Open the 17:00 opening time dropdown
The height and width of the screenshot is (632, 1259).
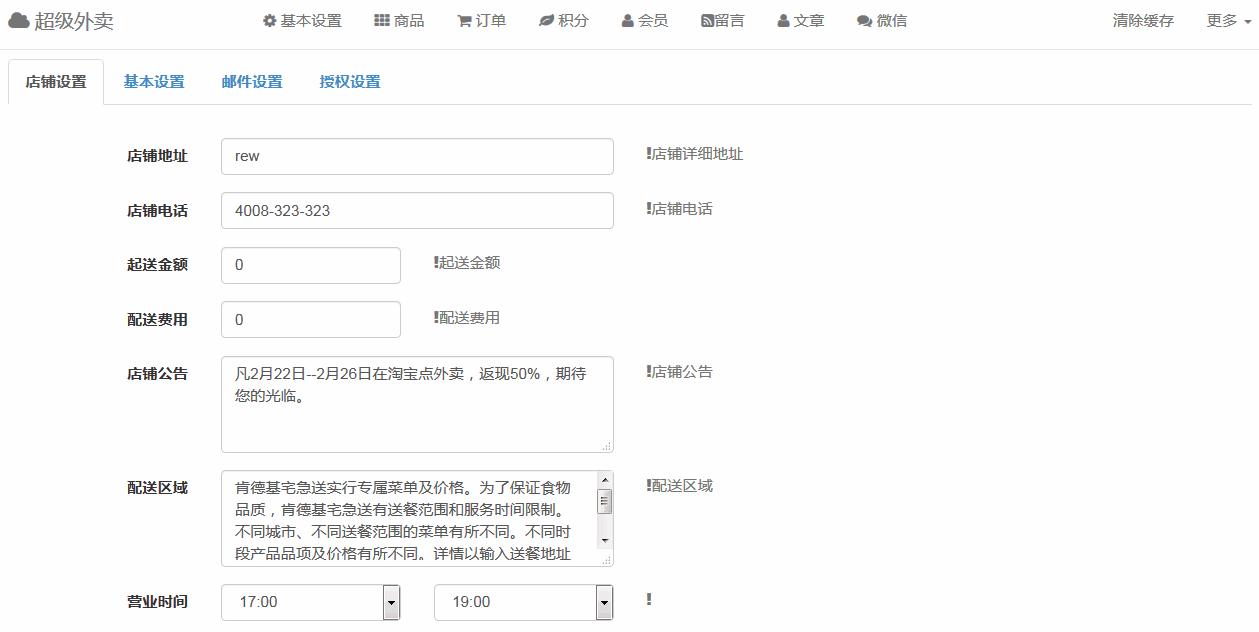310,602
